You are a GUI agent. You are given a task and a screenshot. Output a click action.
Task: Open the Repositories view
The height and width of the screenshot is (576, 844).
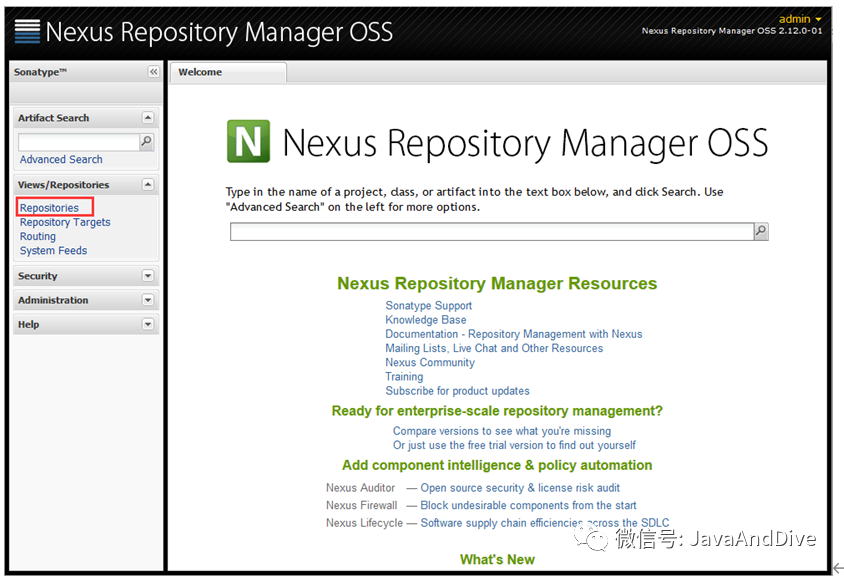[x=49, y=208]
